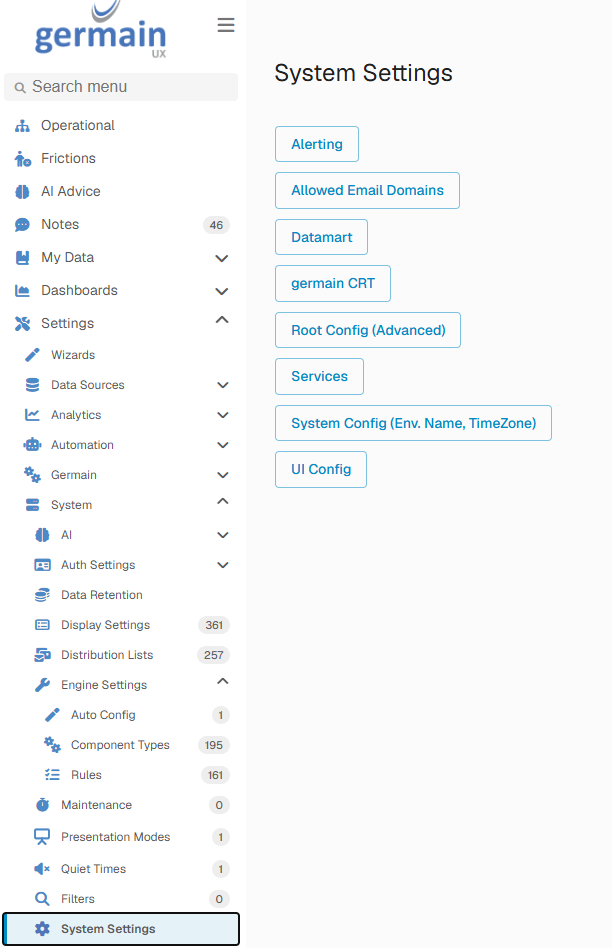
Task: Click the Rules checklist icon
Action: click(53, 775)
